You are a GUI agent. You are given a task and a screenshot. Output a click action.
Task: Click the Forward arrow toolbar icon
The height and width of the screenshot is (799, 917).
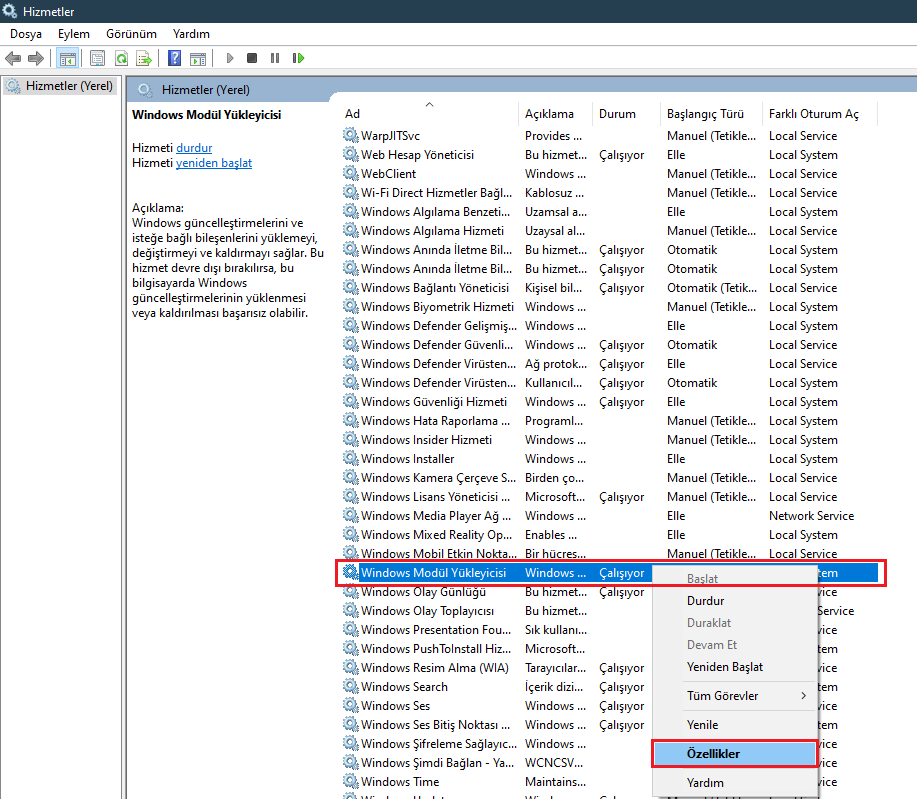click(x=36, y=58)
